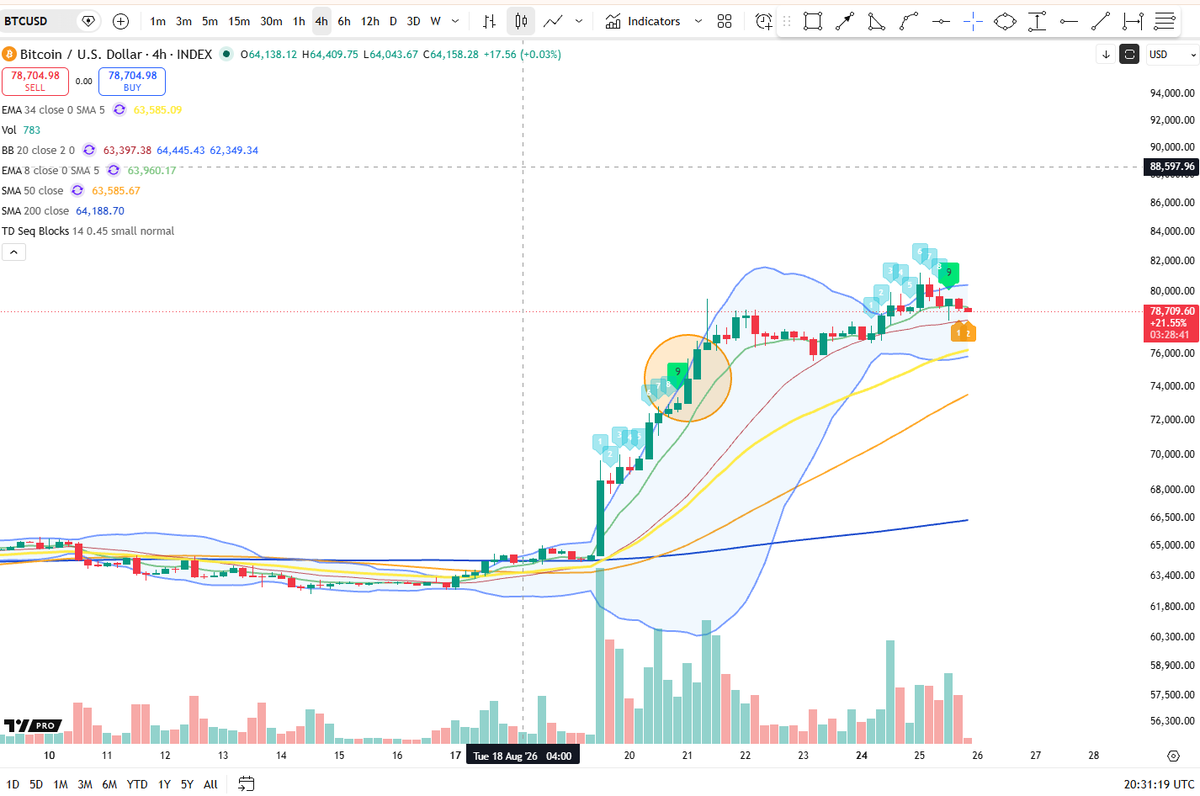This screenshot has height=796, width=1200.
Task: Click the green market status dot
Action: [x=228, y=54]
